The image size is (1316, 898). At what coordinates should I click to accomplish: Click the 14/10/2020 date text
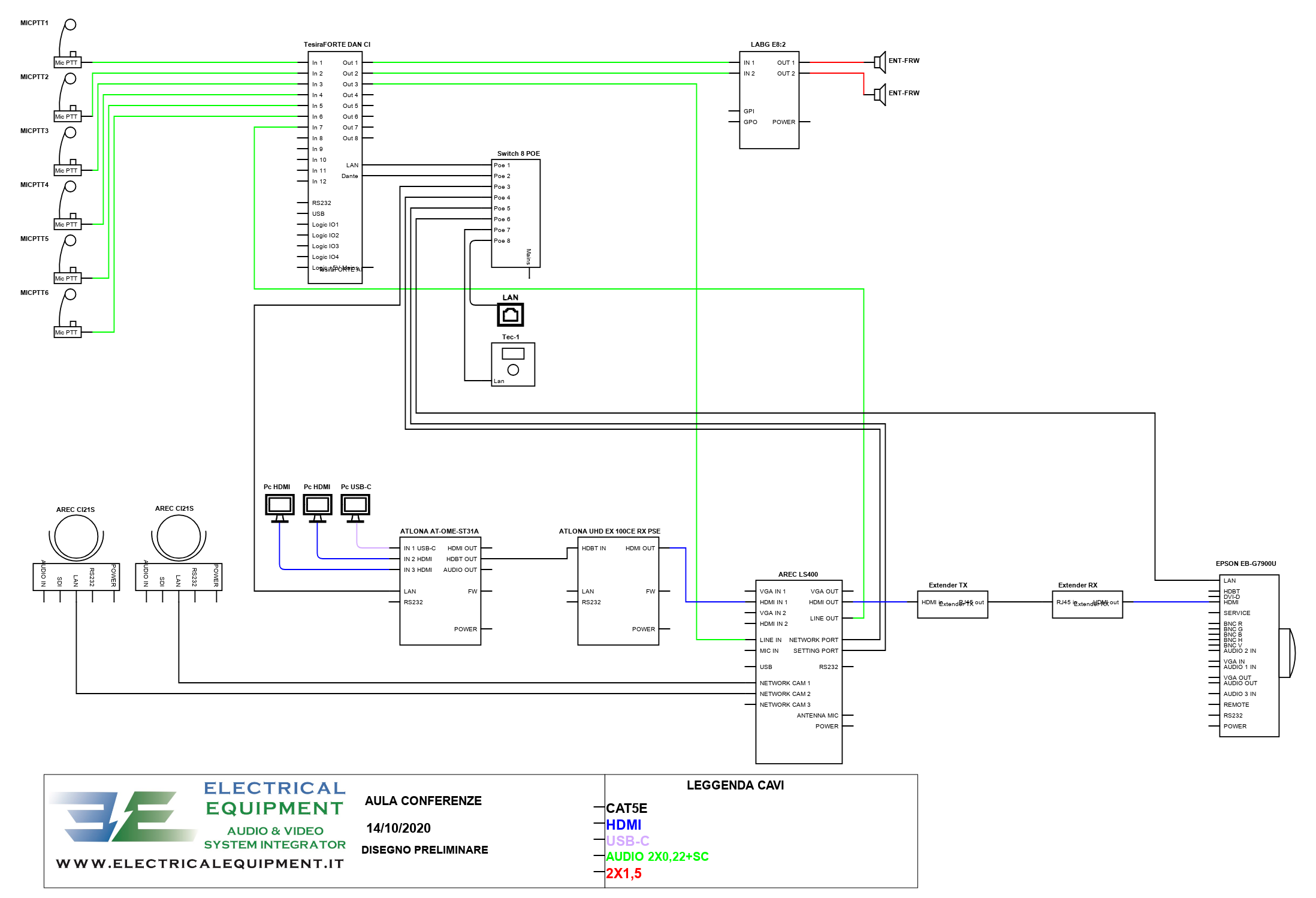(399, 828)
